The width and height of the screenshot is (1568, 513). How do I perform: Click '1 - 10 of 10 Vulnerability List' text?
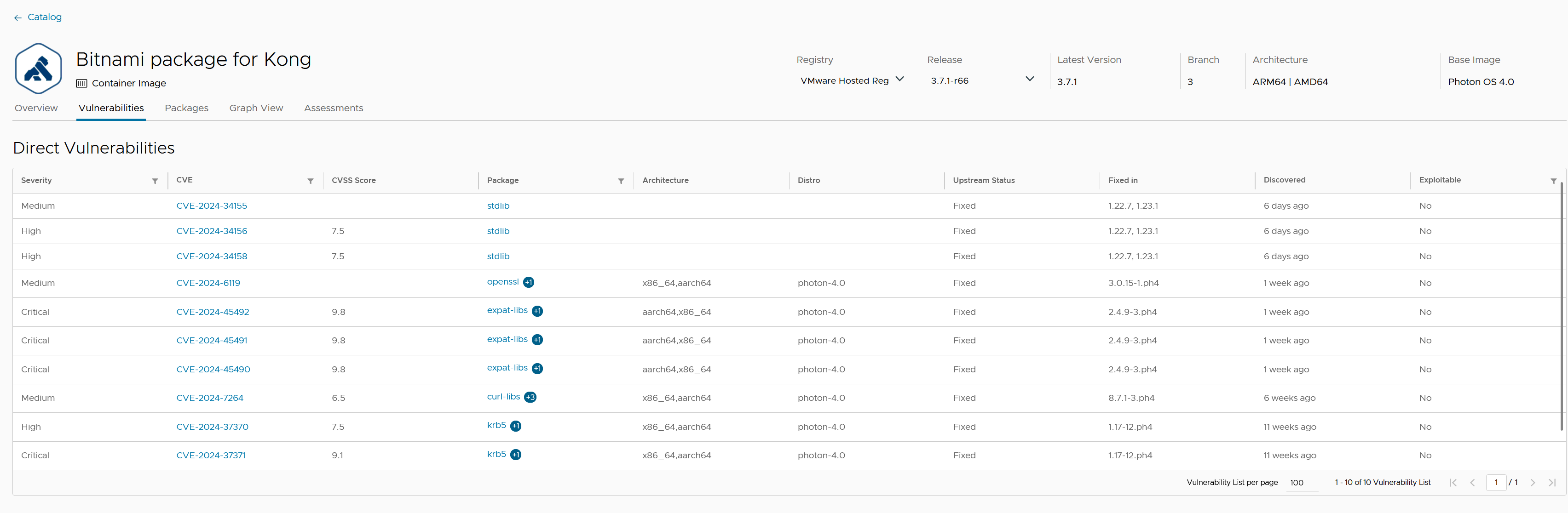click(1382, 483)
